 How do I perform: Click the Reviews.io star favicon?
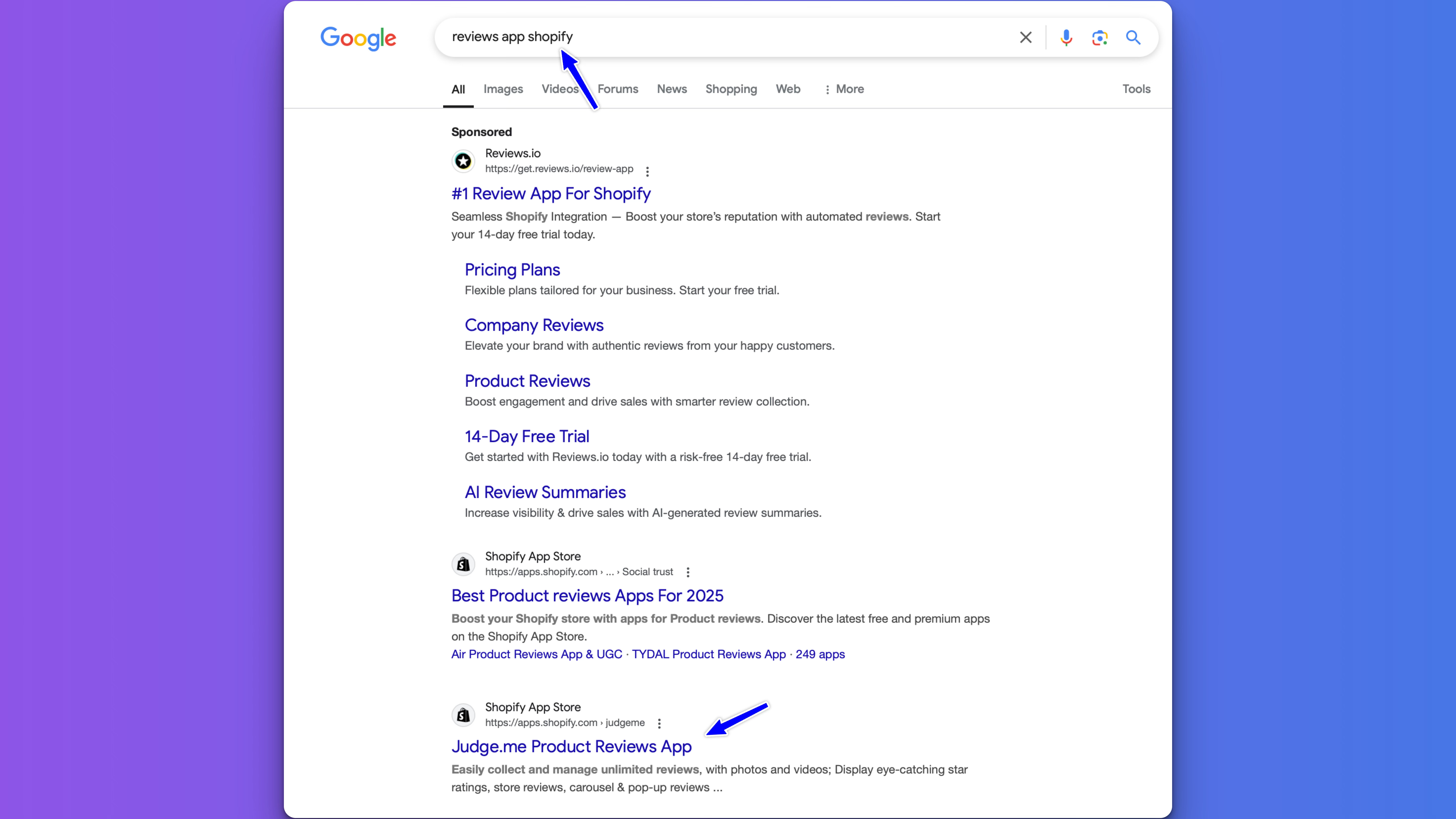[x=463, y=161]
